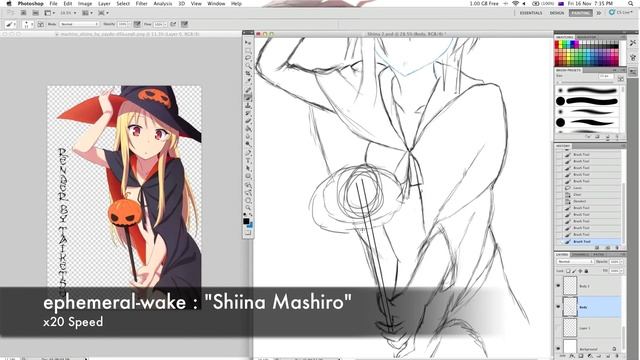The width and height of the screenshot is (640, 360).
Task: Open the Window menu
Action: click(x=216, y=3)
